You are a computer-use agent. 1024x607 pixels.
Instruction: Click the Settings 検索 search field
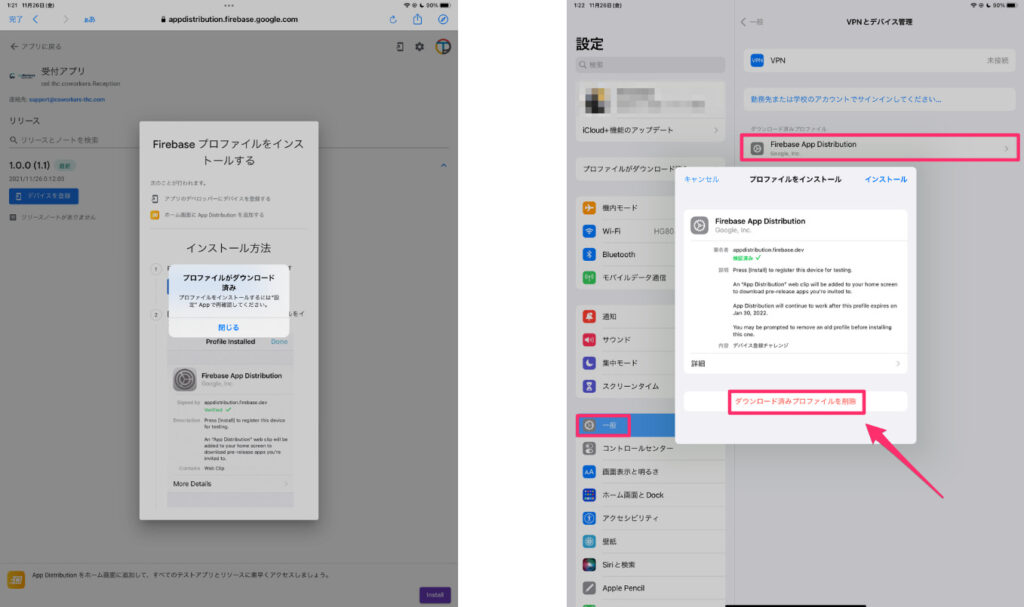click(x=650, y=65)
